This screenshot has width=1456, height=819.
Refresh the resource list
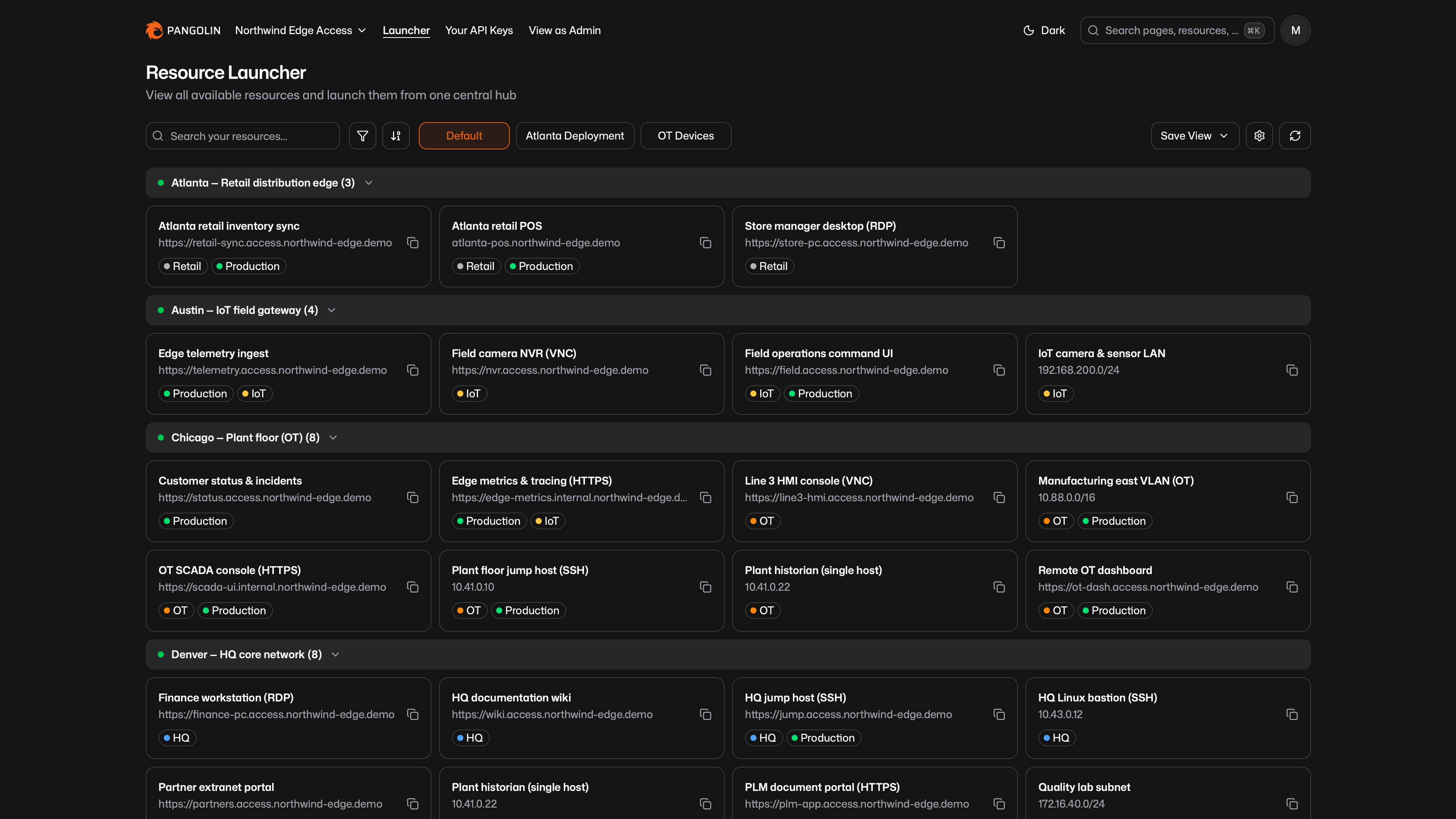click(1295, 136)
